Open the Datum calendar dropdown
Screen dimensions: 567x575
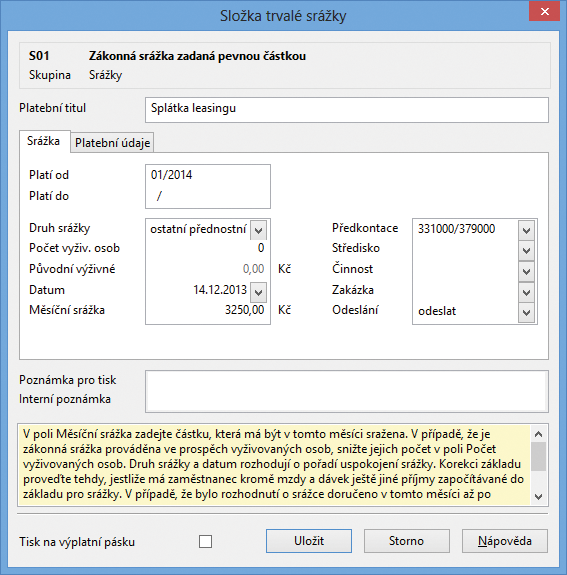click(259, 292)
